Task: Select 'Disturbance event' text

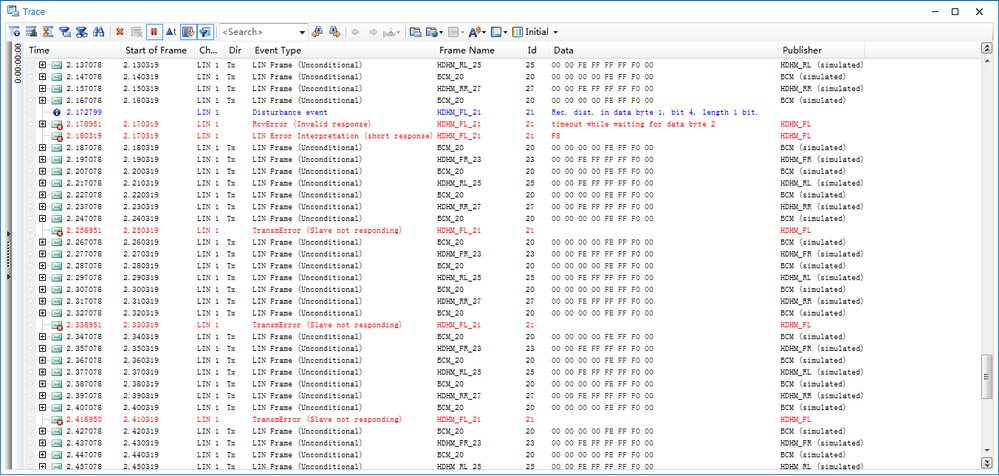Action: (x=290, y=112)
